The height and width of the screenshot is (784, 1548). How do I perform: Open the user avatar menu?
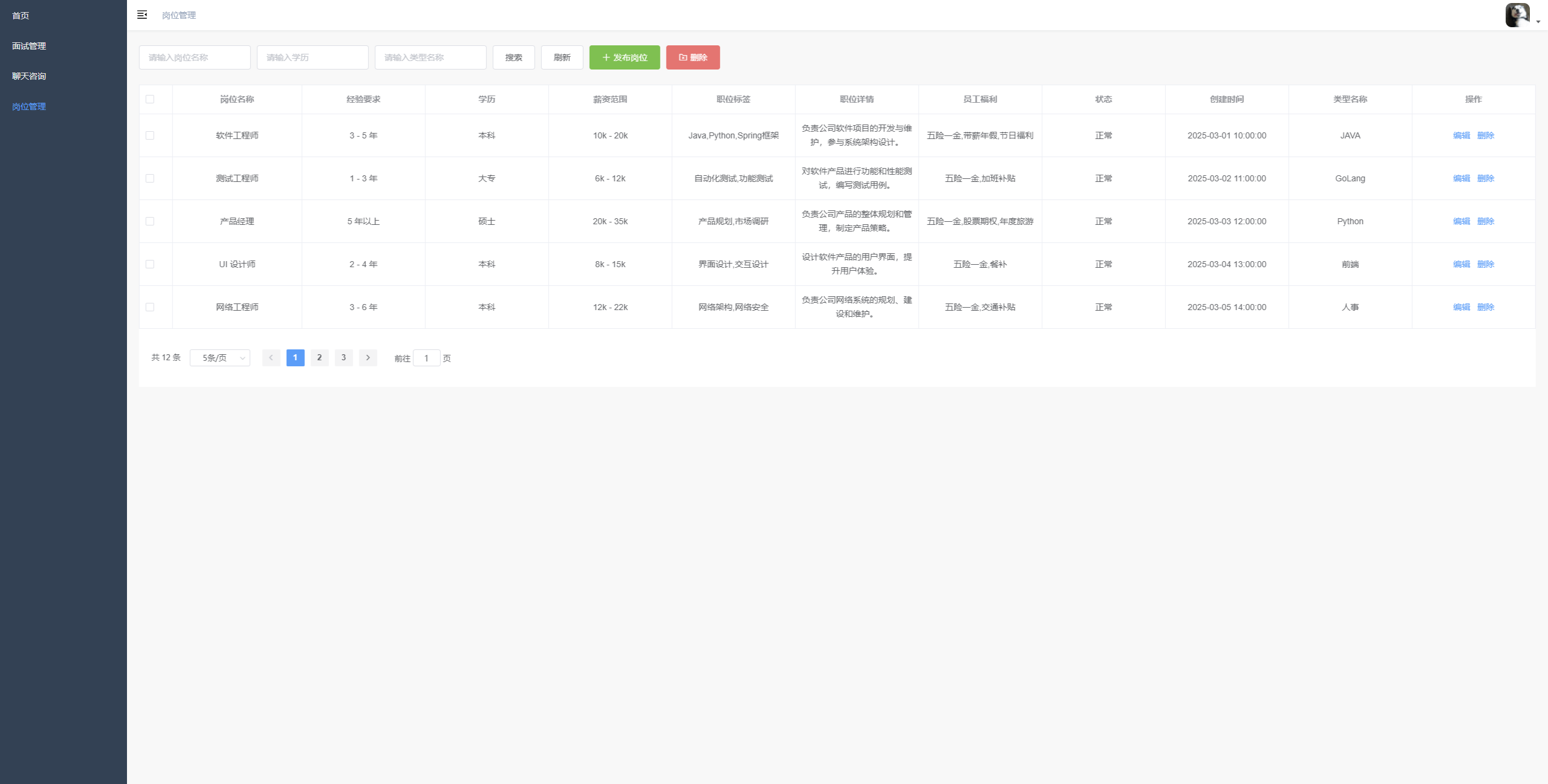(x=1517, y=15)
